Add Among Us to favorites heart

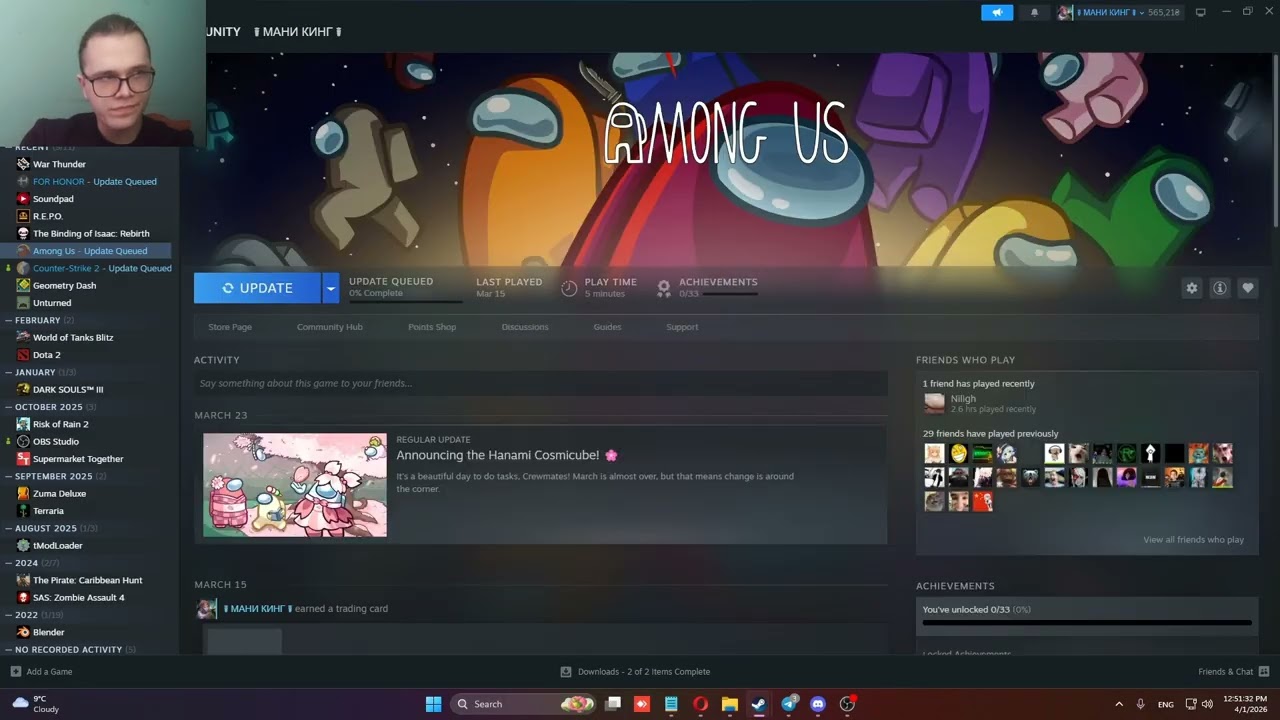pyautogui.click(x=1247, y=288)
